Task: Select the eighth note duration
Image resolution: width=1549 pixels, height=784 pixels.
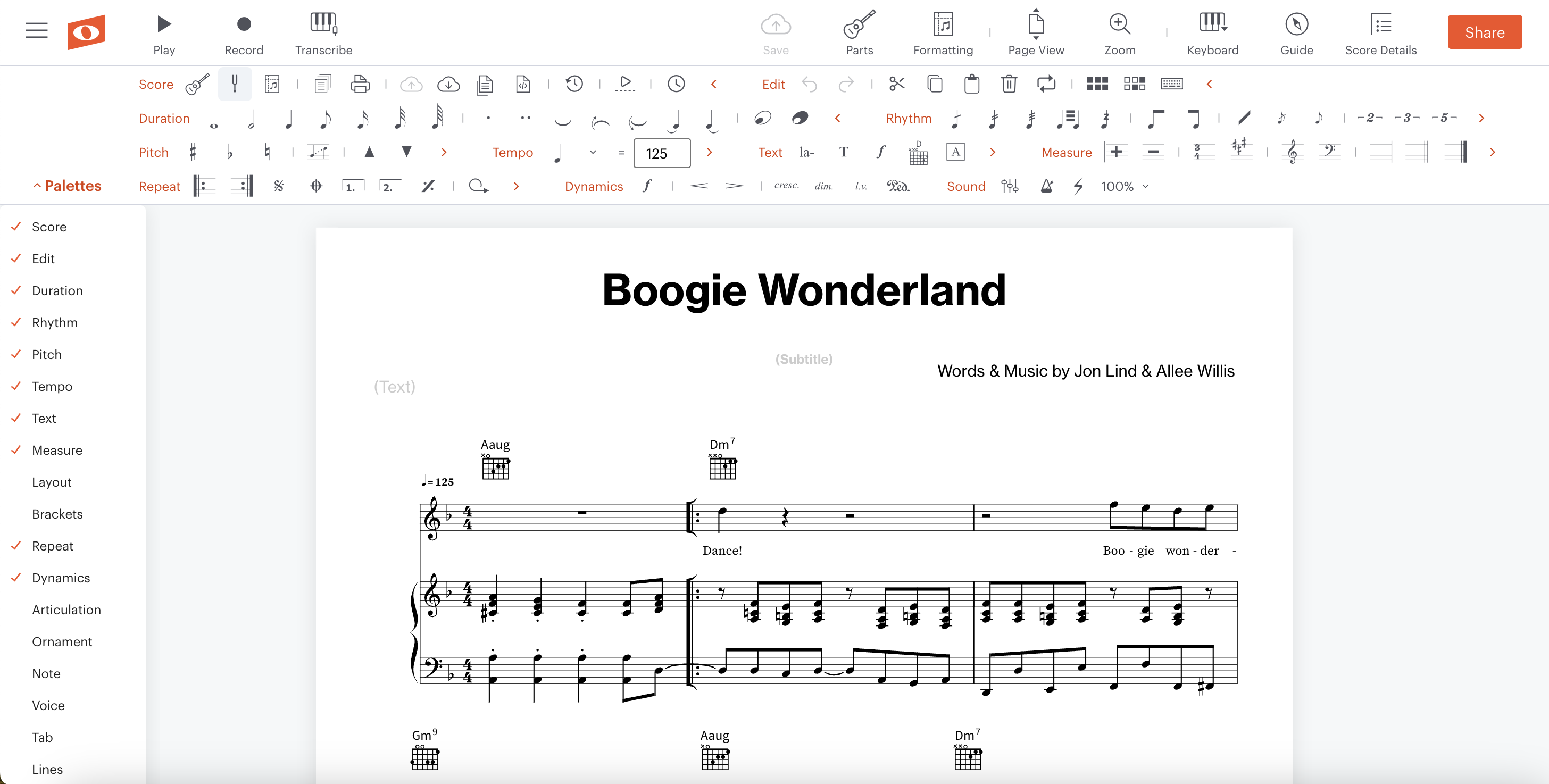Action: coord(324,118)
